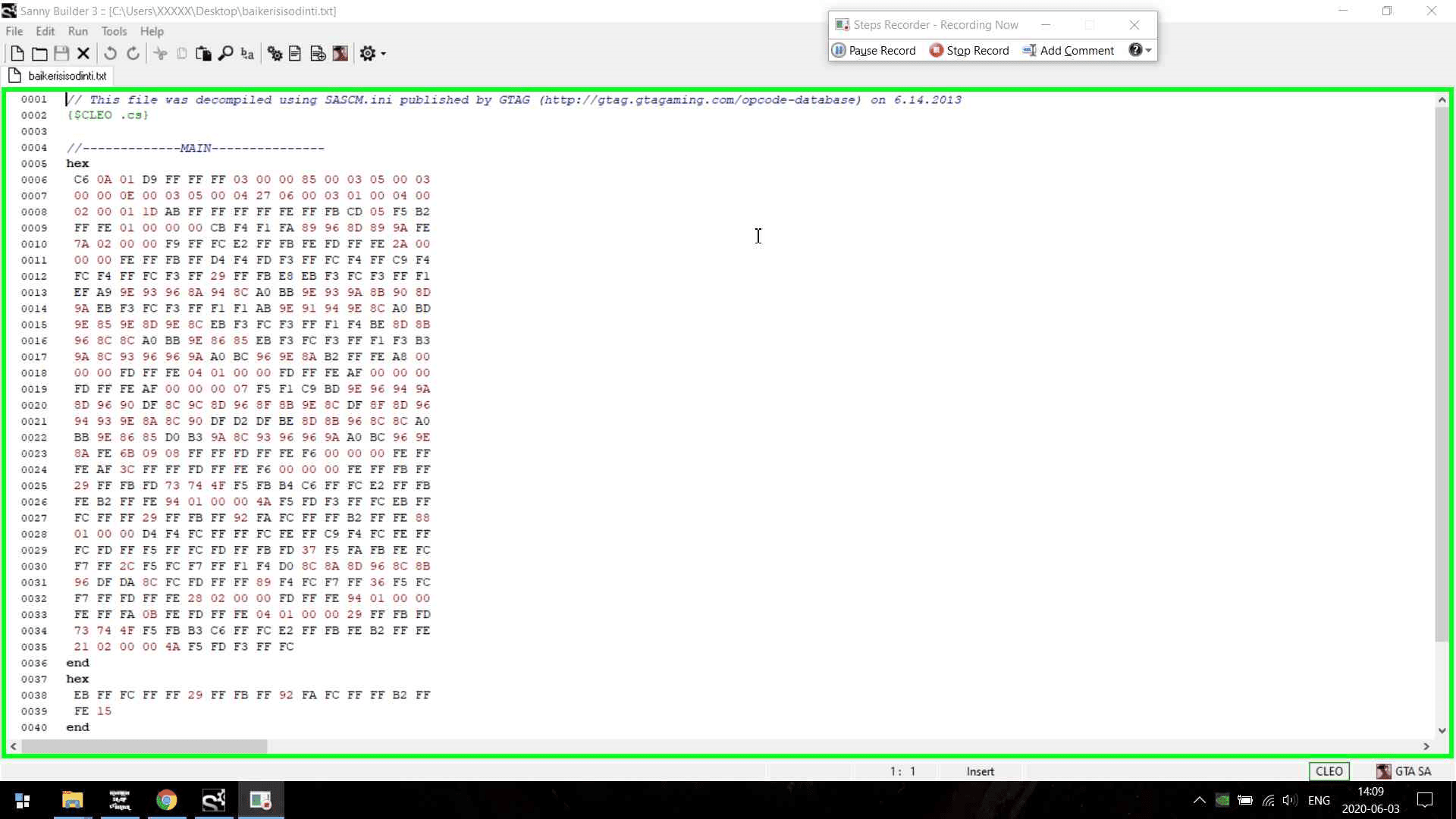Open Chrome from the taskbar
This screenshot has height=819, width=1456.
166,800
